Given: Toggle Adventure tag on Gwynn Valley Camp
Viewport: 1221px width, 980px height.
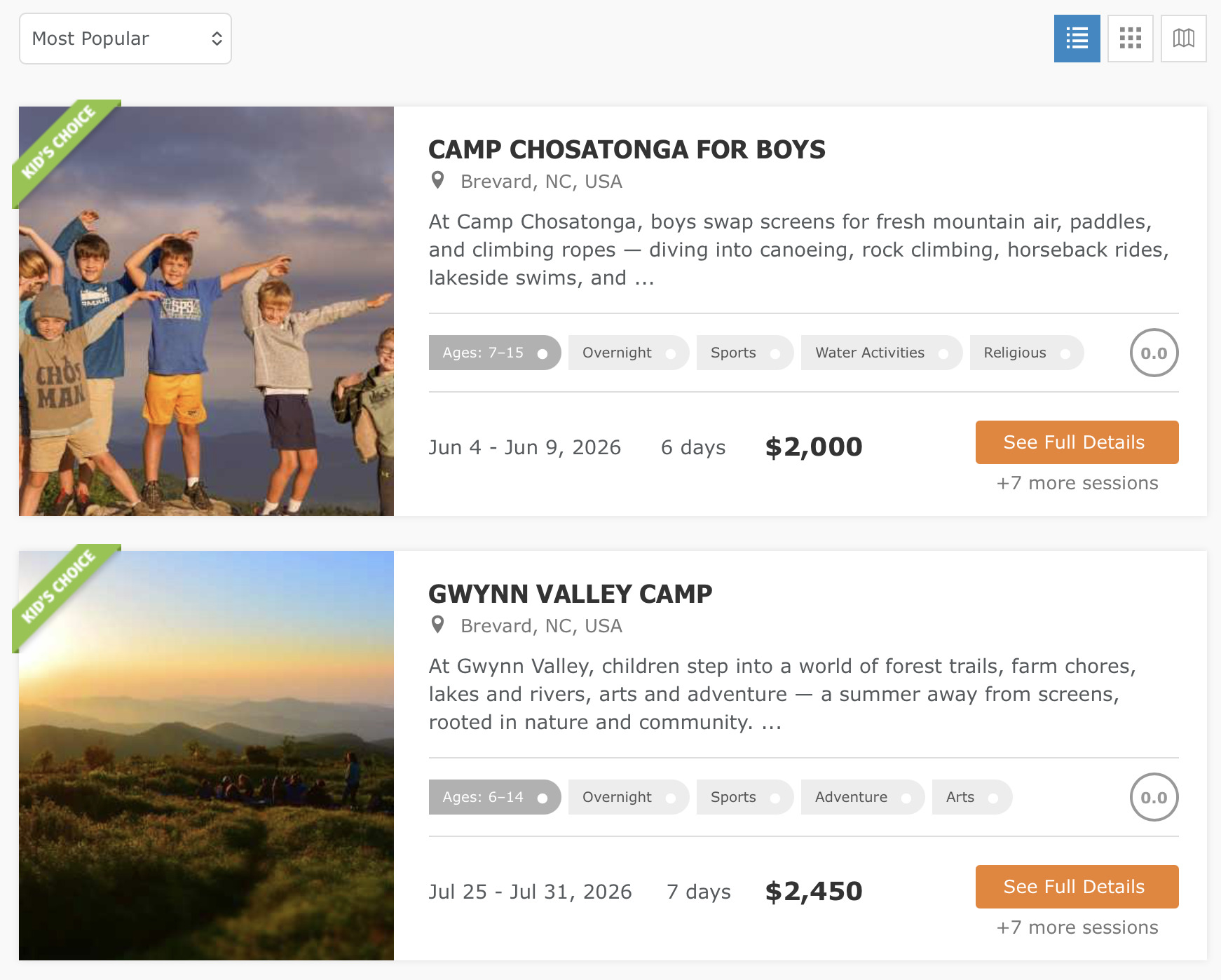Looking at the screenshot, I should click(862, 797).
